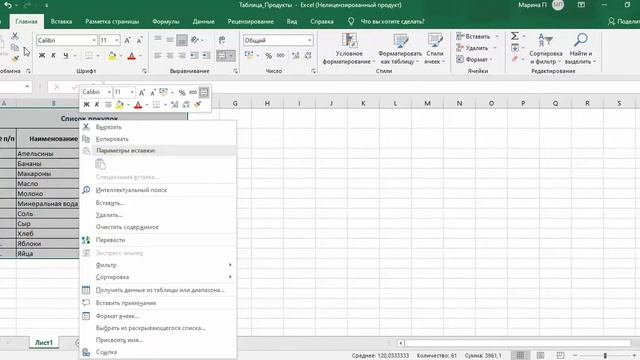Apply red font color from ribbon
The width and height of the screenshot is (640, 360).
(131, 56)
